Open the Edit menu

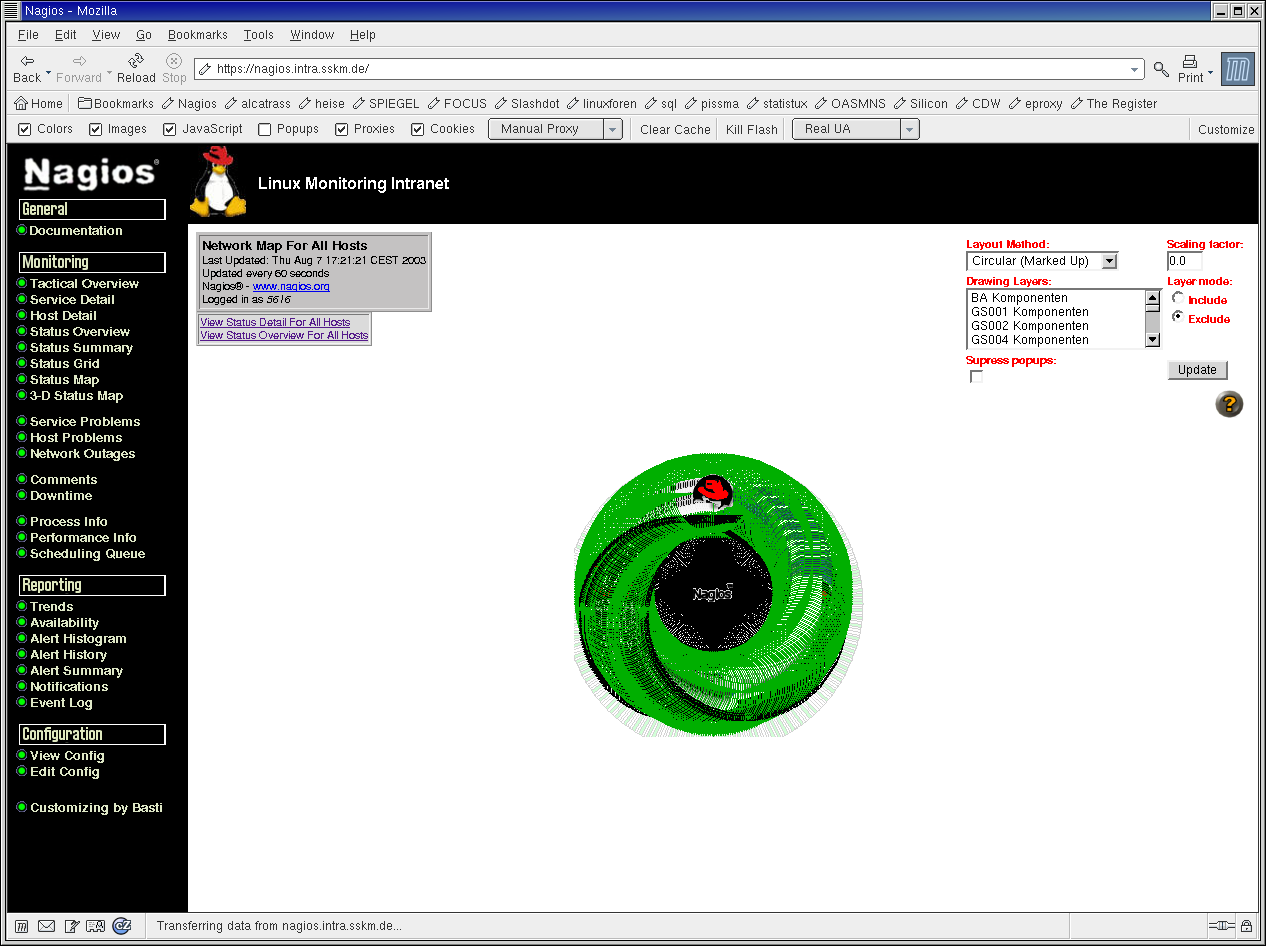[x=66, y=35]
